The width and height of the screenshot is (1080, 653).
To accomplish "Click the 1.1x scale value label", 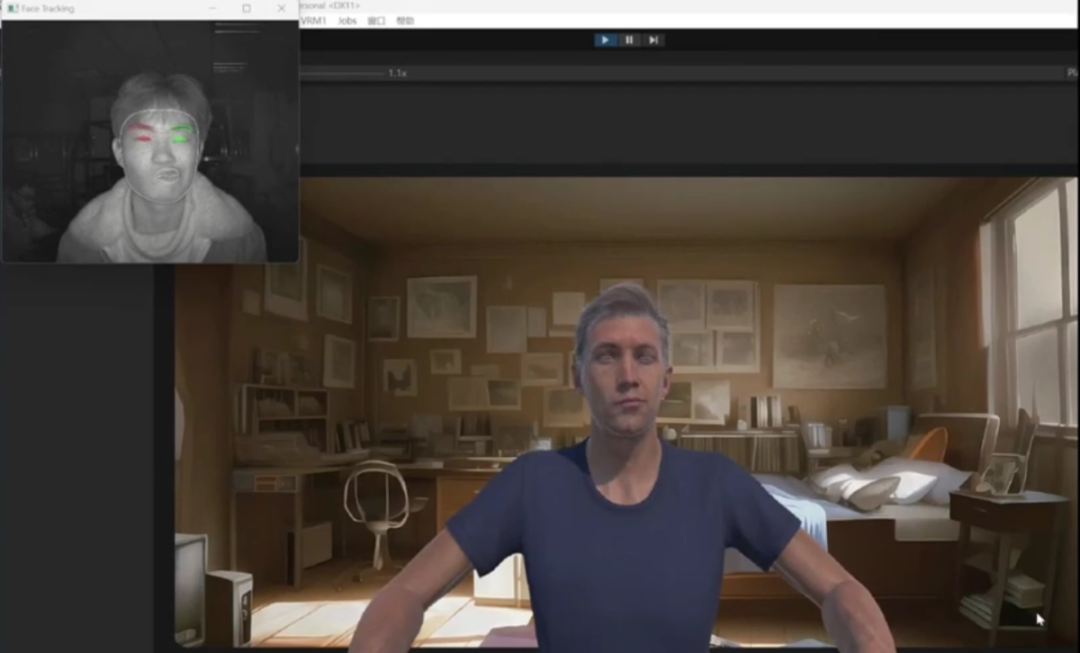I will pos(397,73).
